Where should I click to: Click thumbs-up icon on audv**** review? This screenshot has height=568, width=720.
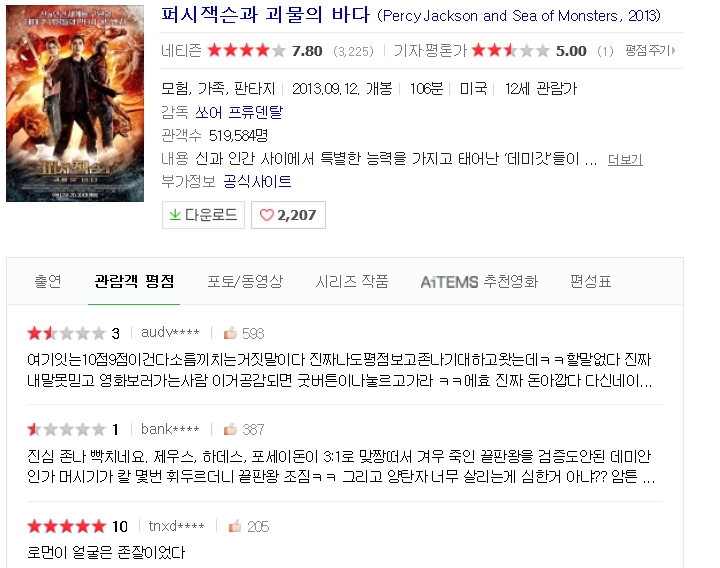230,333
